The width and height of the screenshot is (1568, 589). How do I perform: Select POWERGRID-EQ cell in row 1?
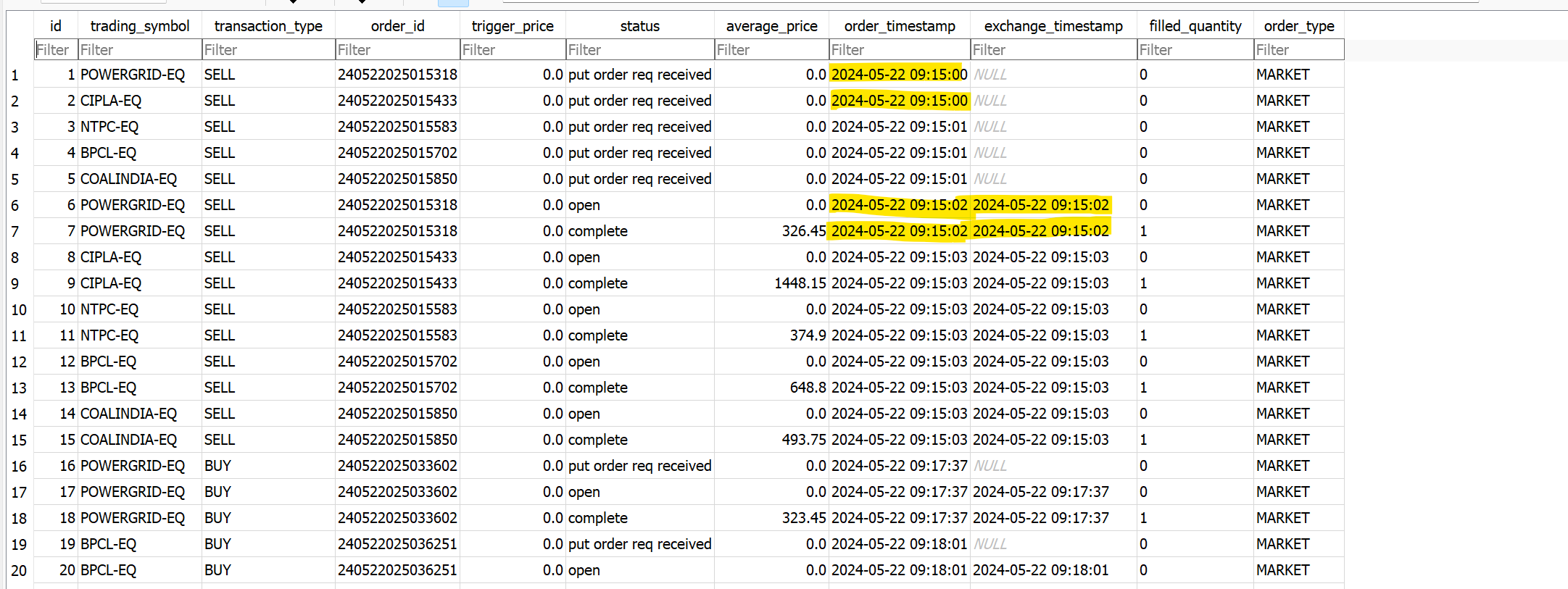[x=140, y=75]
